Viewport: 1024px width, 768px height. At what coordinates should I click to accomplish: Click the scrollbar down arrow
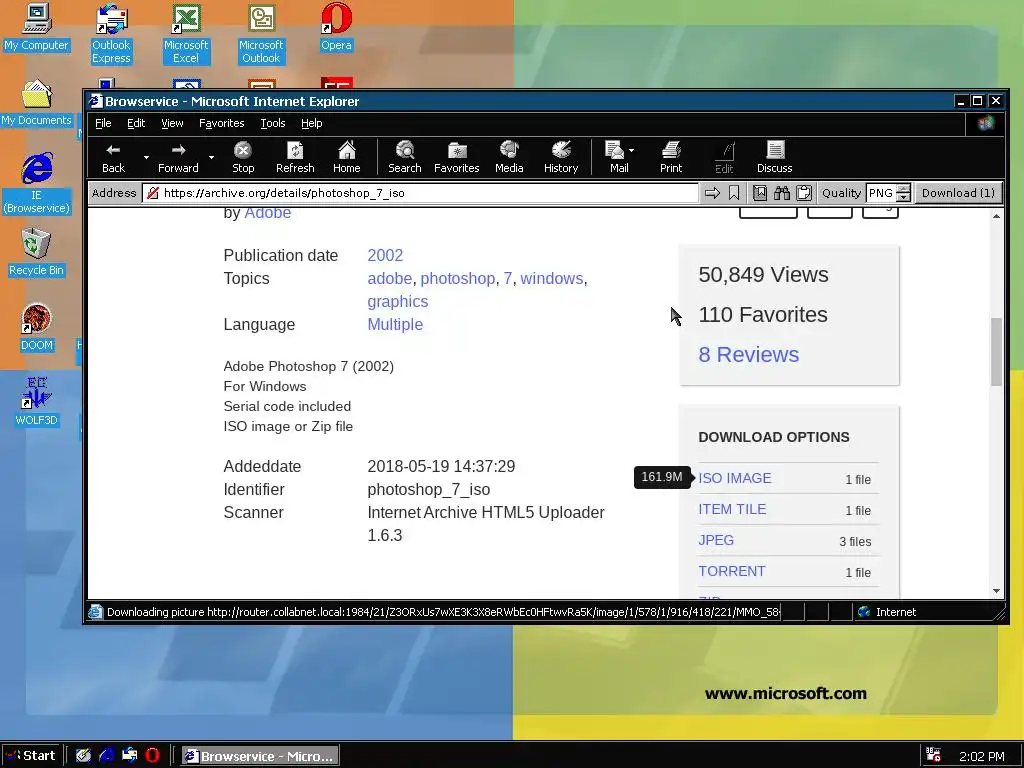click(x=996, y=590)
